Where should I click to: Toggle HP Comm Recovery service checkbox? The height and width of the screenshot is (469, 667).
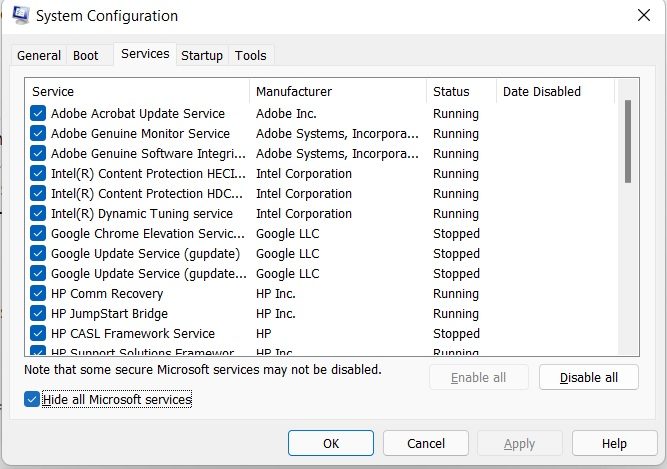(x=38, y=294)
